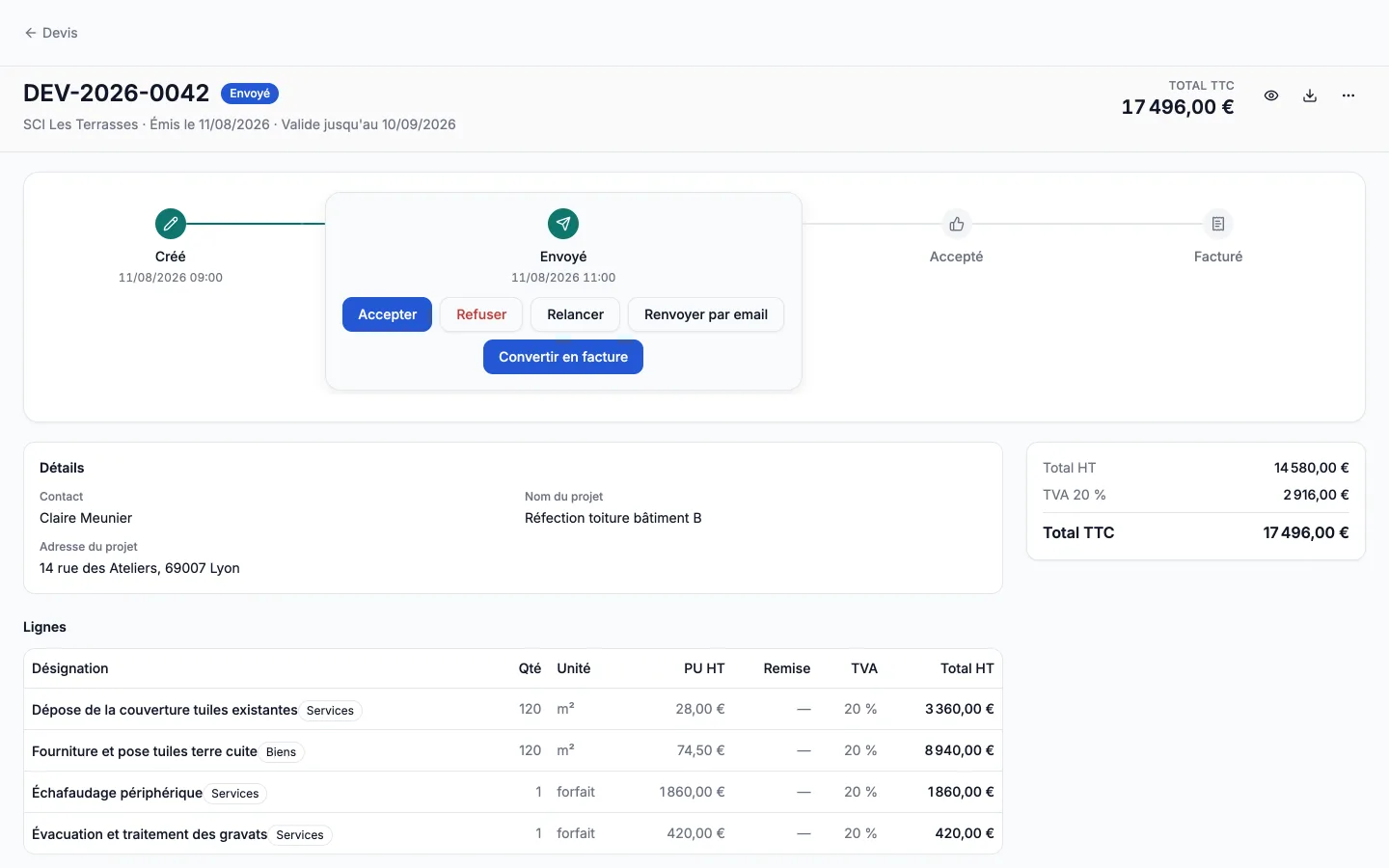This screenshot has width=1389, height=868.
Task: Click the Total TTC amount in the summary card
Action: pos(1306,532)
